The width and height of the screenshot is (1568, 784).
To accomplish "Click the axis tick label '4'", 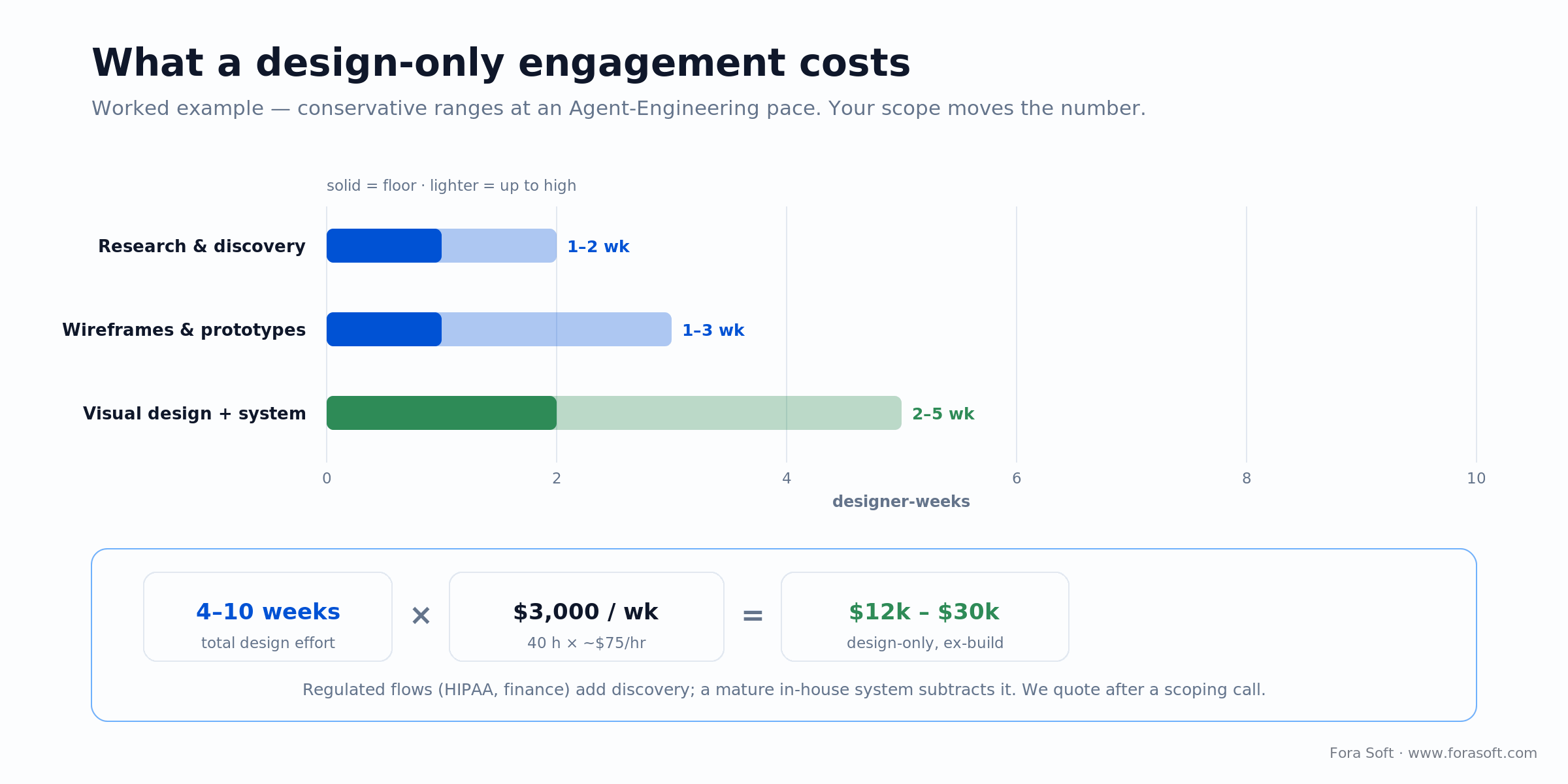I will [x=787, y=479].
